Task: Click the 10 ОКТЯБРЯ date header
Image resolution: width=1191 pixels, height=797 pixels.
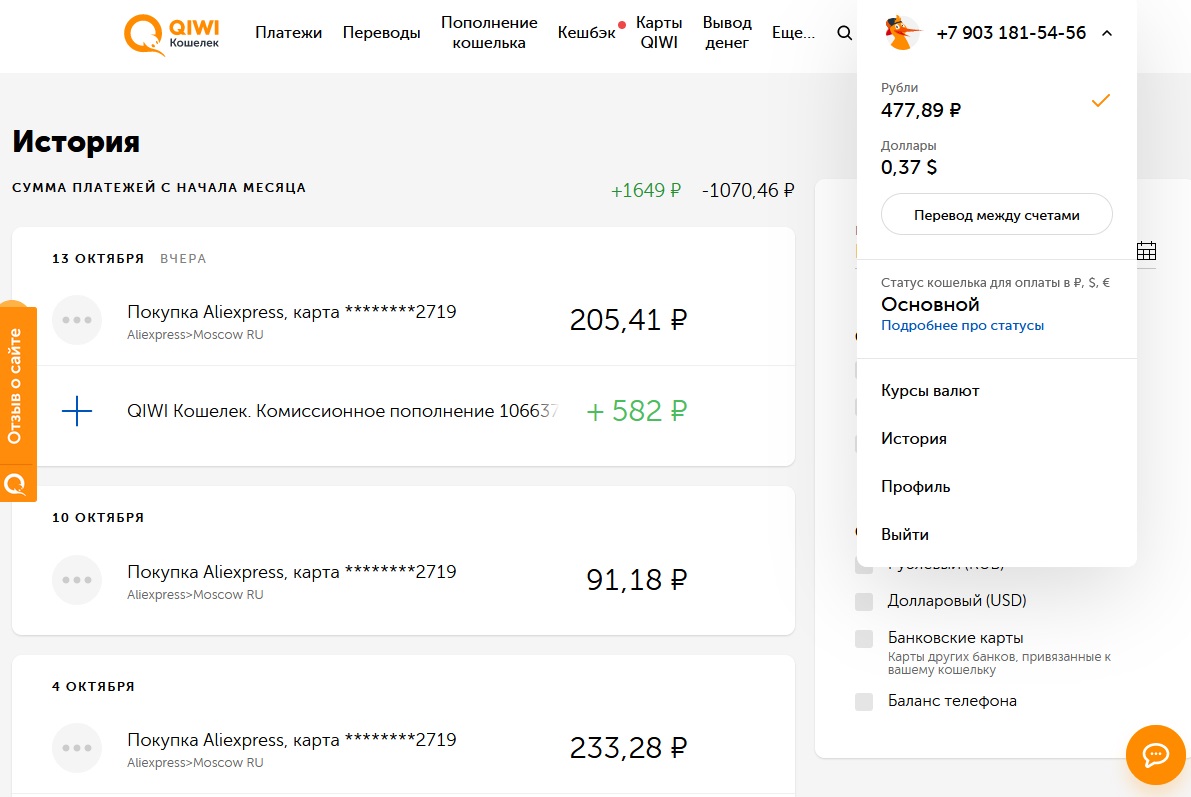Action: pyautogui.click(x=98, y=517)
